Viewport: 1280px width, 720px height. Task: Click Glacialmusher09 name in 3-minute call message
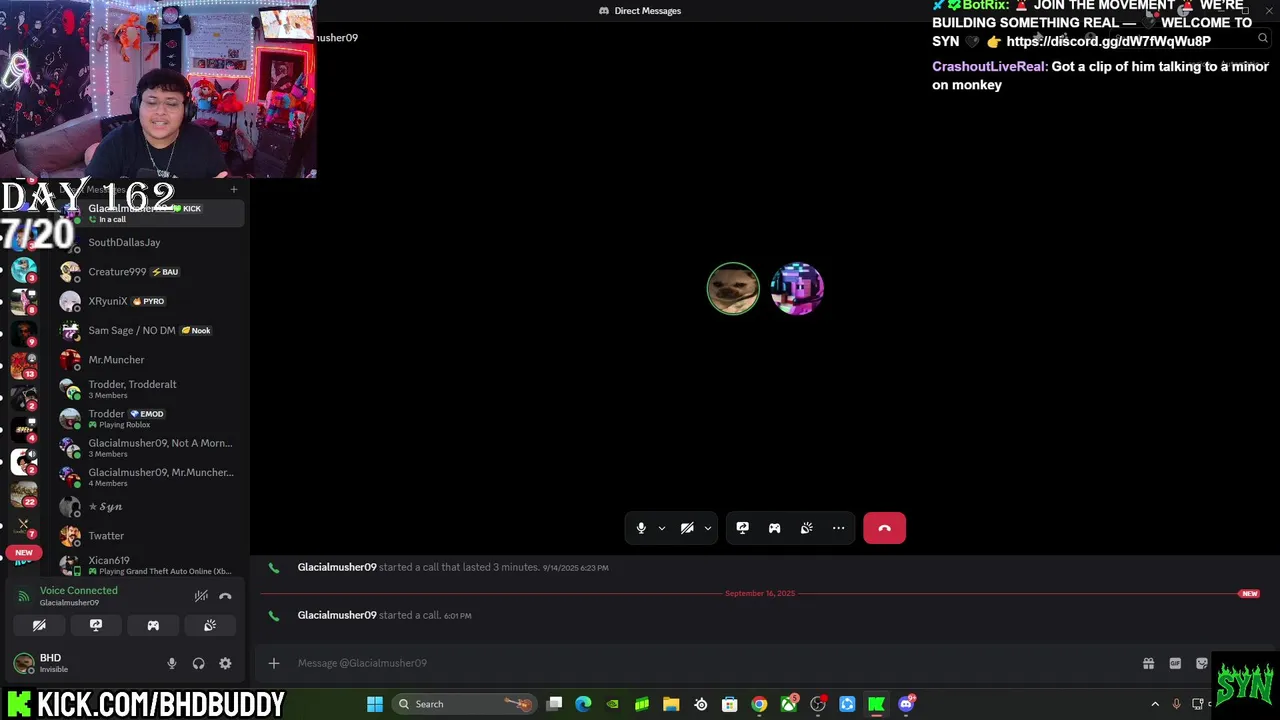(x=337, y=567)
